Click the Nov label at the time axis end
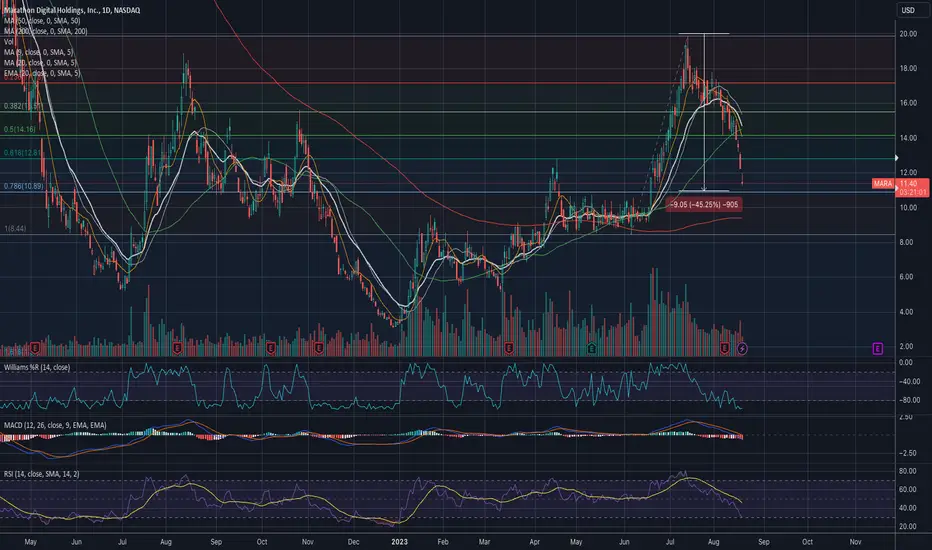 tap(855, 542)
